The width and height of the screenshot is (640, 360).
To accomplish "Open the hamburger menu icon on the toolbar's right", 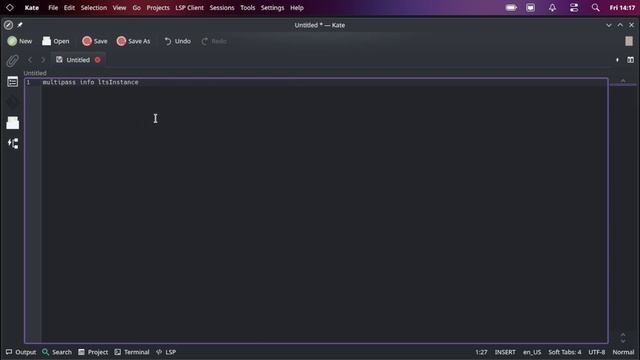I will pos(629,41).
